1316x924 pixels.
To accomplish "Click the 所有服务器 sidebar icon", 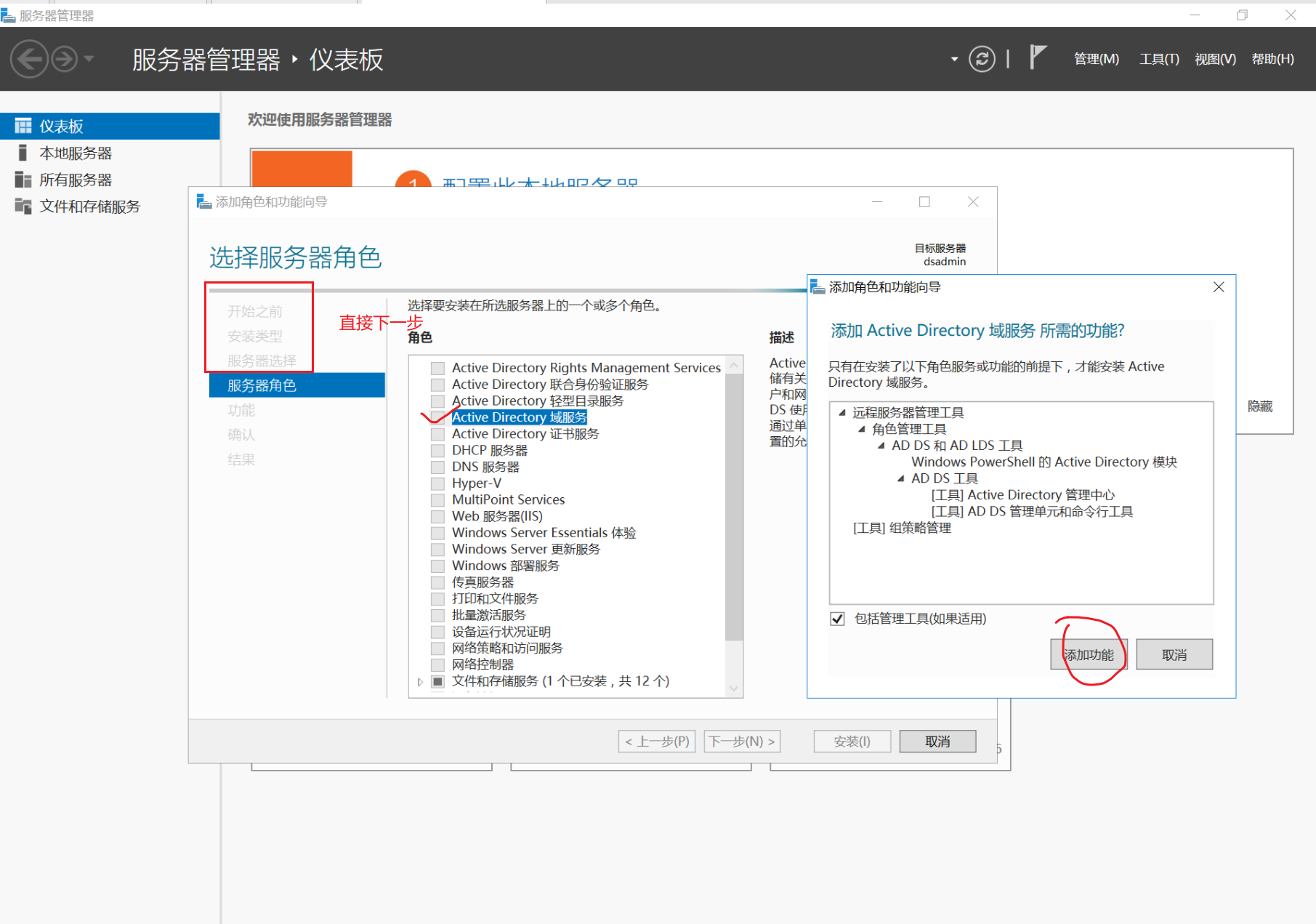I will point(23,180).
